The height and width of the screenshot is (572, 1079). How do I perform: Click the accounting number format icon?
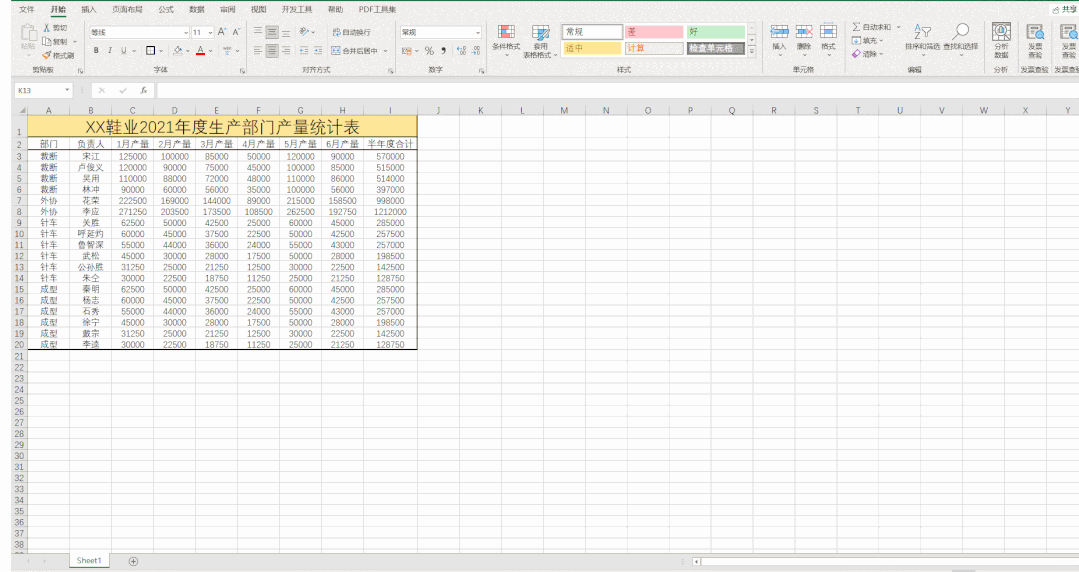407,50
